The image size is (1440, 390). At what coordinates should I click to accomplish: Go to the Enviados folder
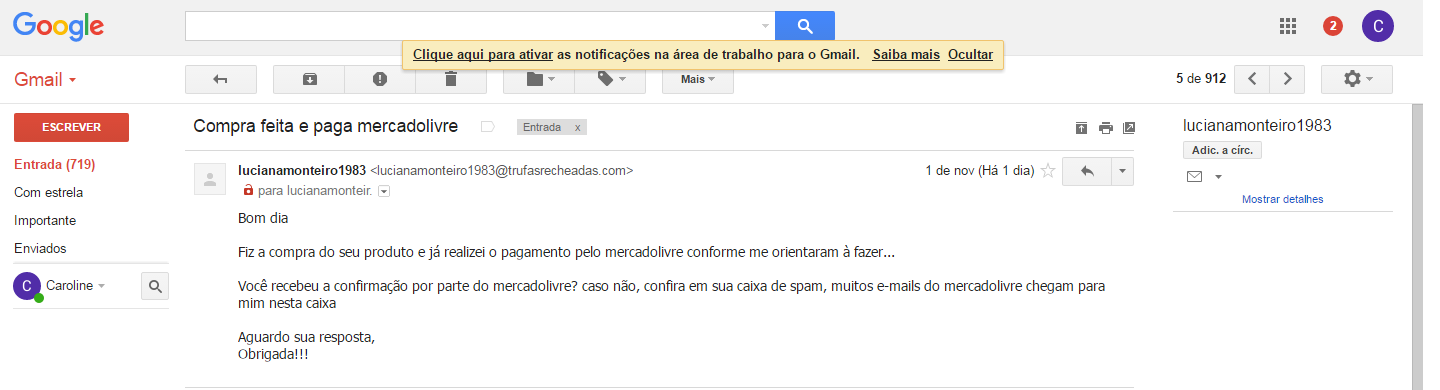pos(40,248)
